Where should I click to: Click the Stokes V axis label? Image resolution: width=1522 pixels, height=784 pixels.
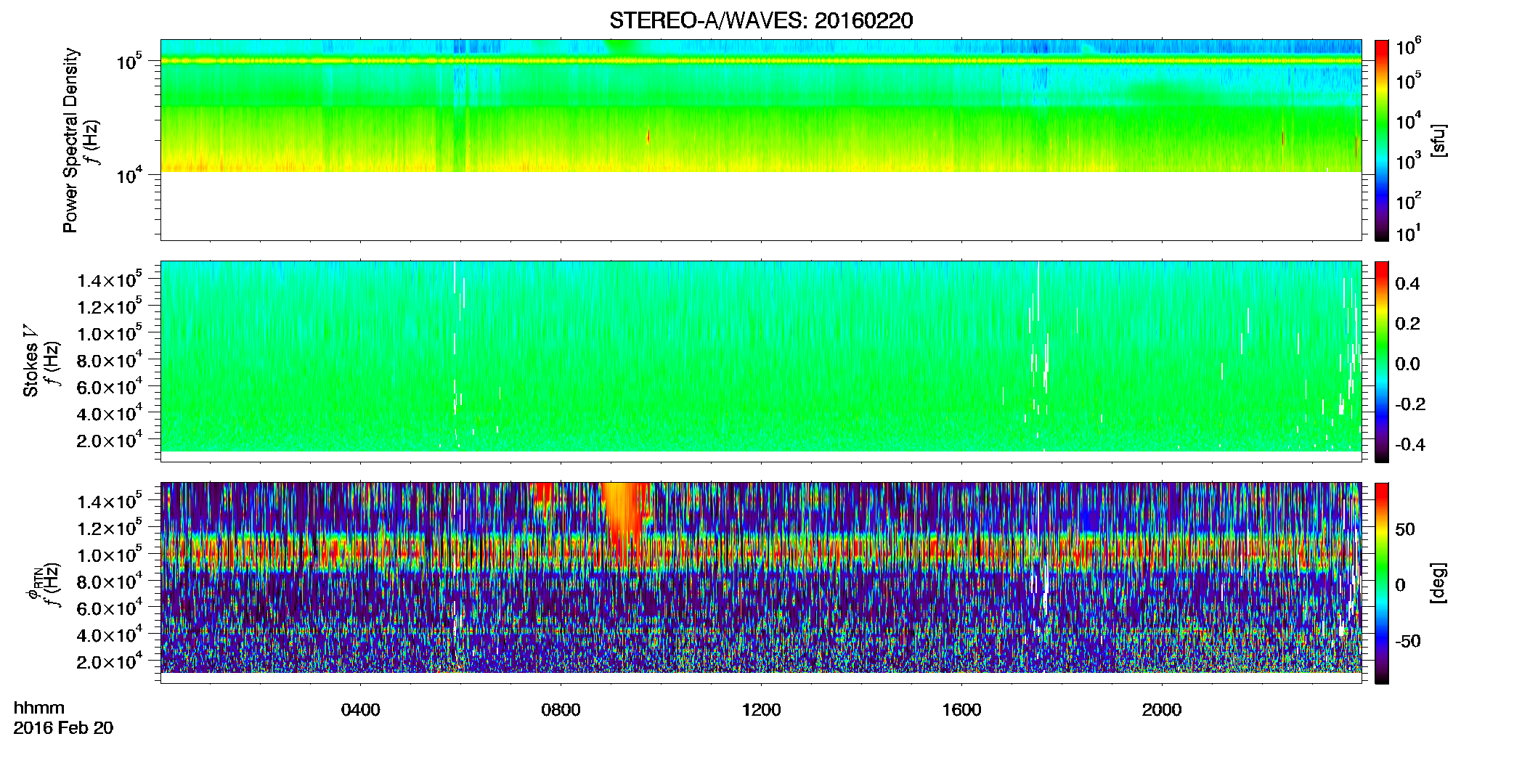(30, 361)
